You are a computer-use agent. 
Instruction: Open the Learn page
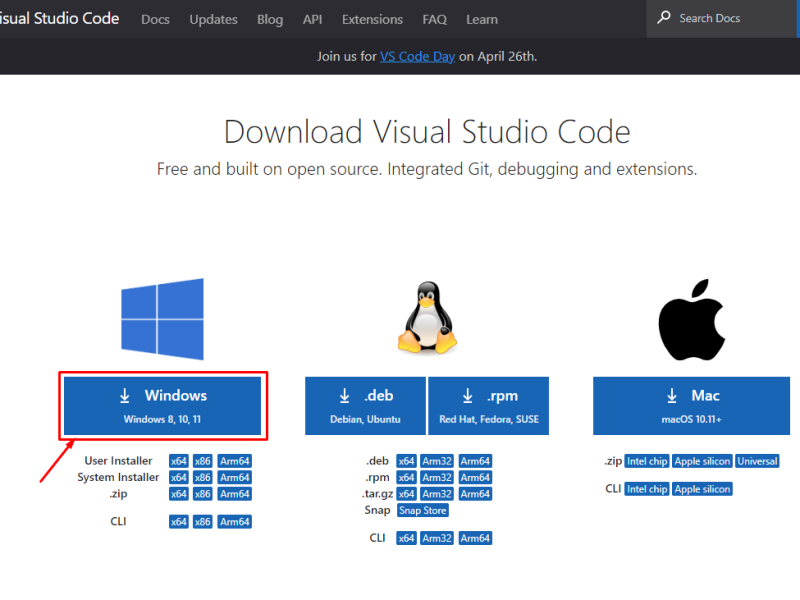click(482, 19)
